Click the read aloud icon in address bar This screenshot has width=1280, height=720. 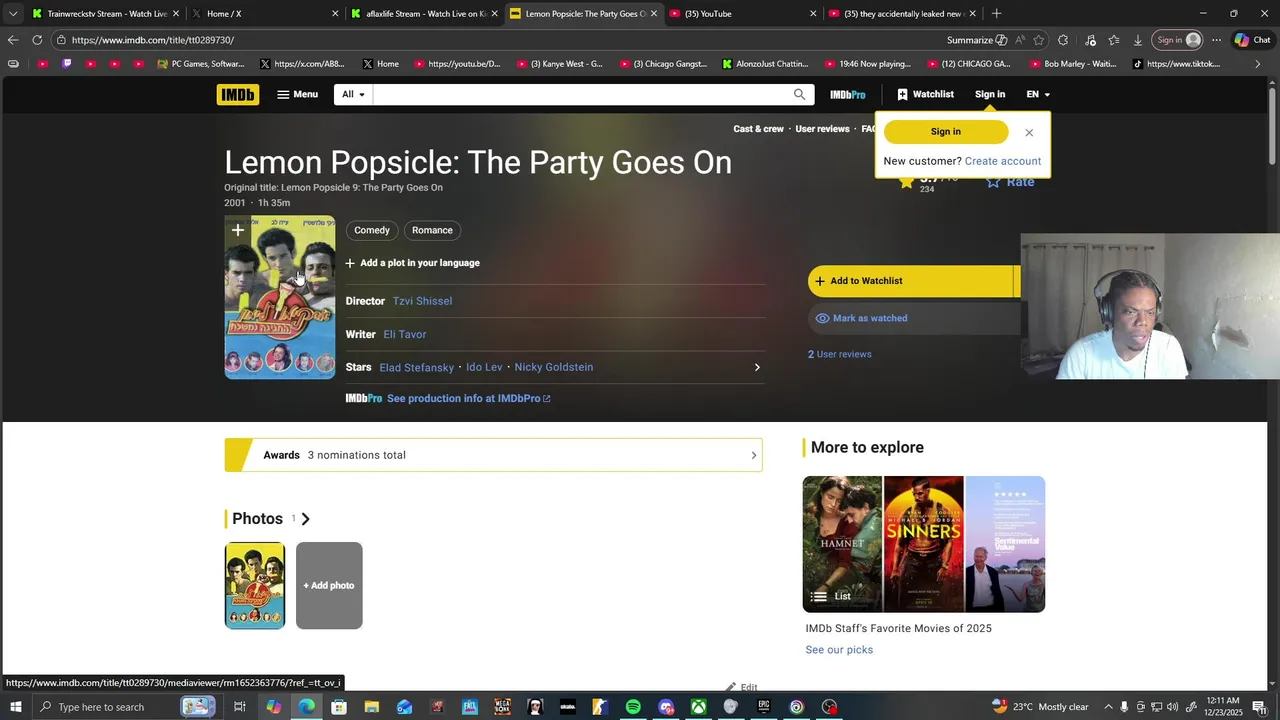click(x=1019, y=40)
